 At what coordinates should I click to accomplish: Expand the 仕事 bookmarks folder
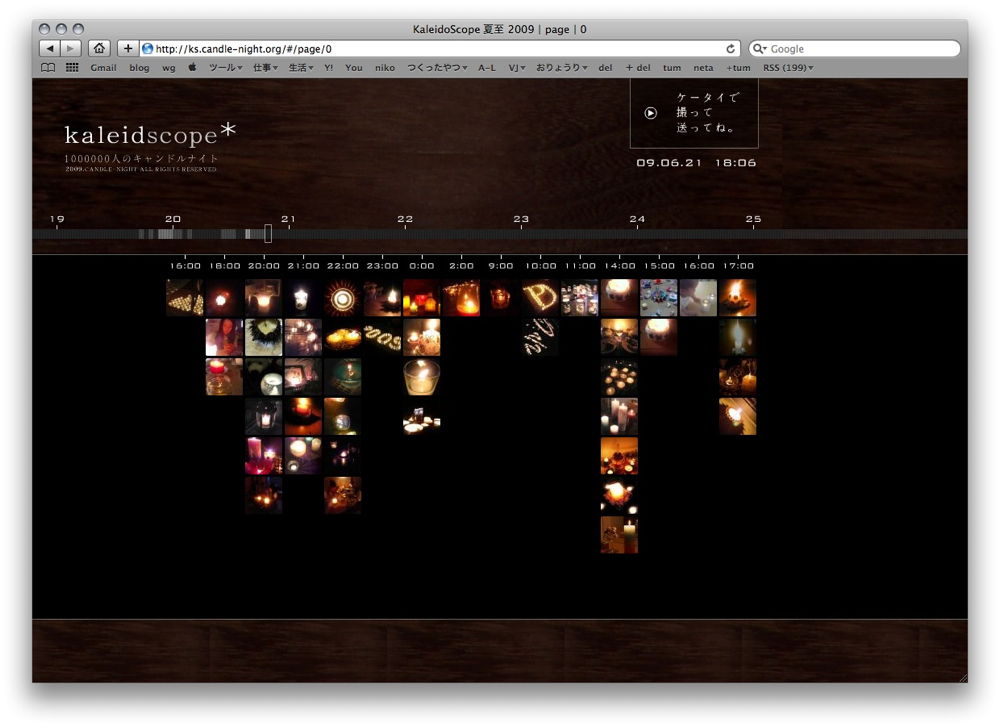(x=265, y=68)
